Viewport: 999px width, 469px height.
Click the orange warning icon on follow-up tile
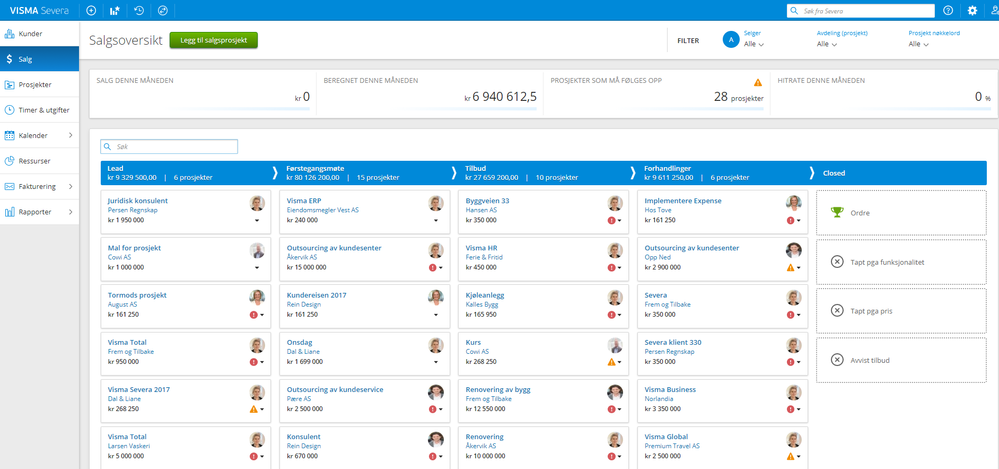pos(758,82)
